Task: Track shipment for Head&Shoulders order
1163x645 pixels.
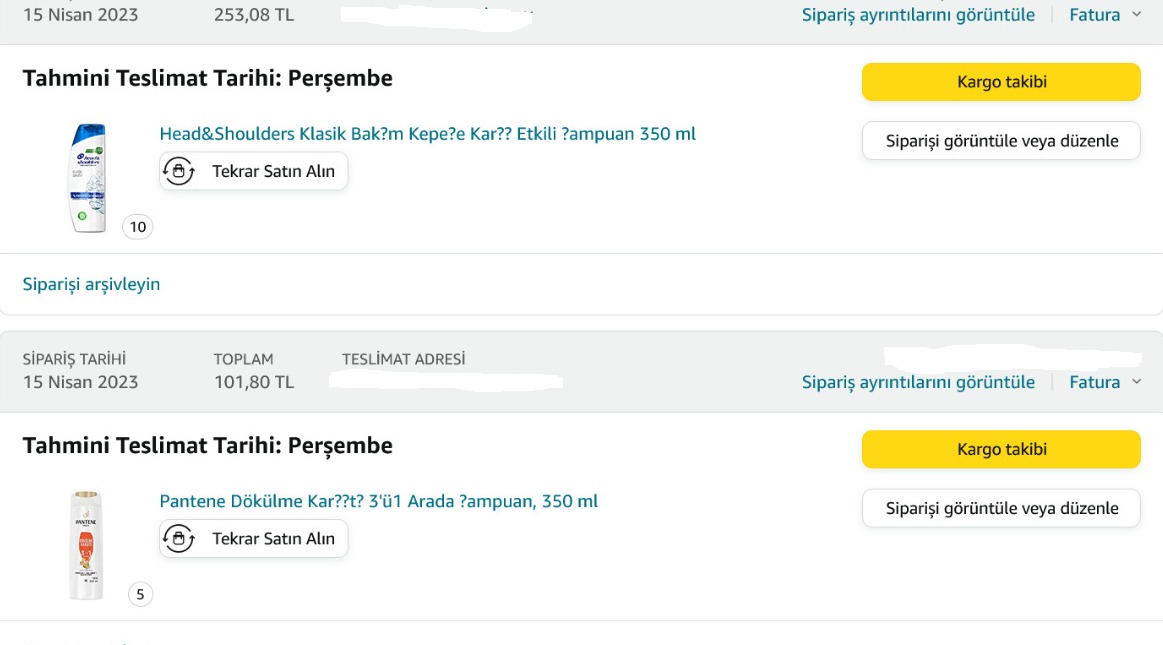Action: pyautogui.click(x=1001, y=82)
